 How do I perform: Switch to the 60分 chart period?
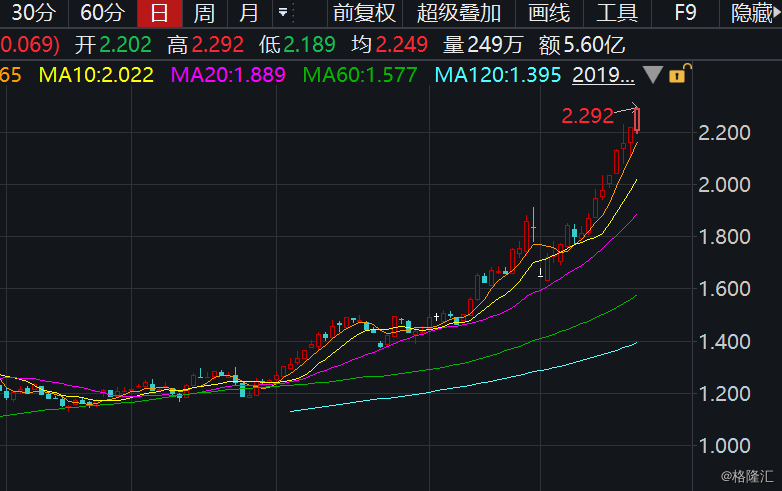click(x=103, y=13)
